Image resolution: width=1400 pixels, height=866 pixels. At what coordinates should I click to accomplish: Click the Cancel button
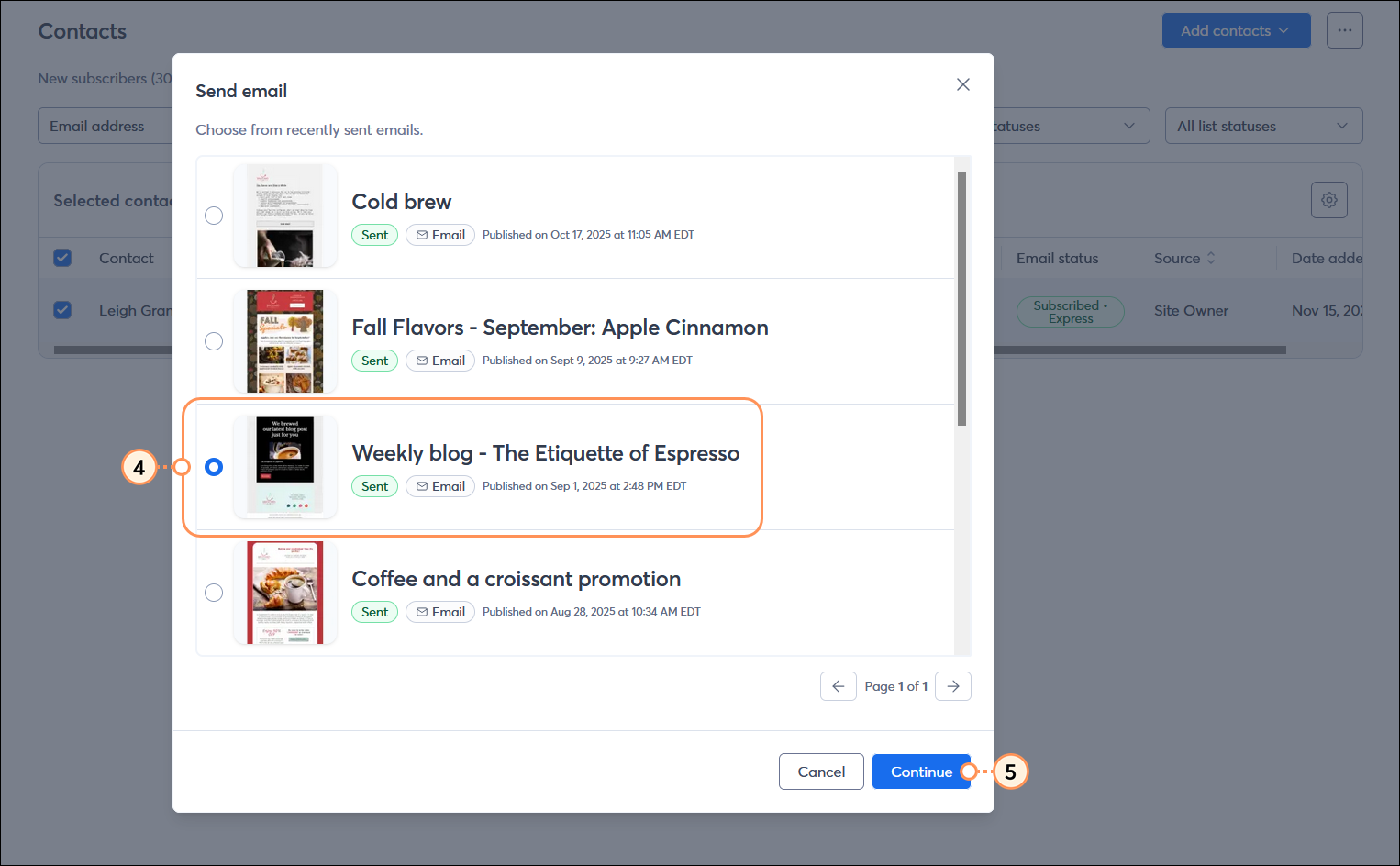(x=821, y=772)
